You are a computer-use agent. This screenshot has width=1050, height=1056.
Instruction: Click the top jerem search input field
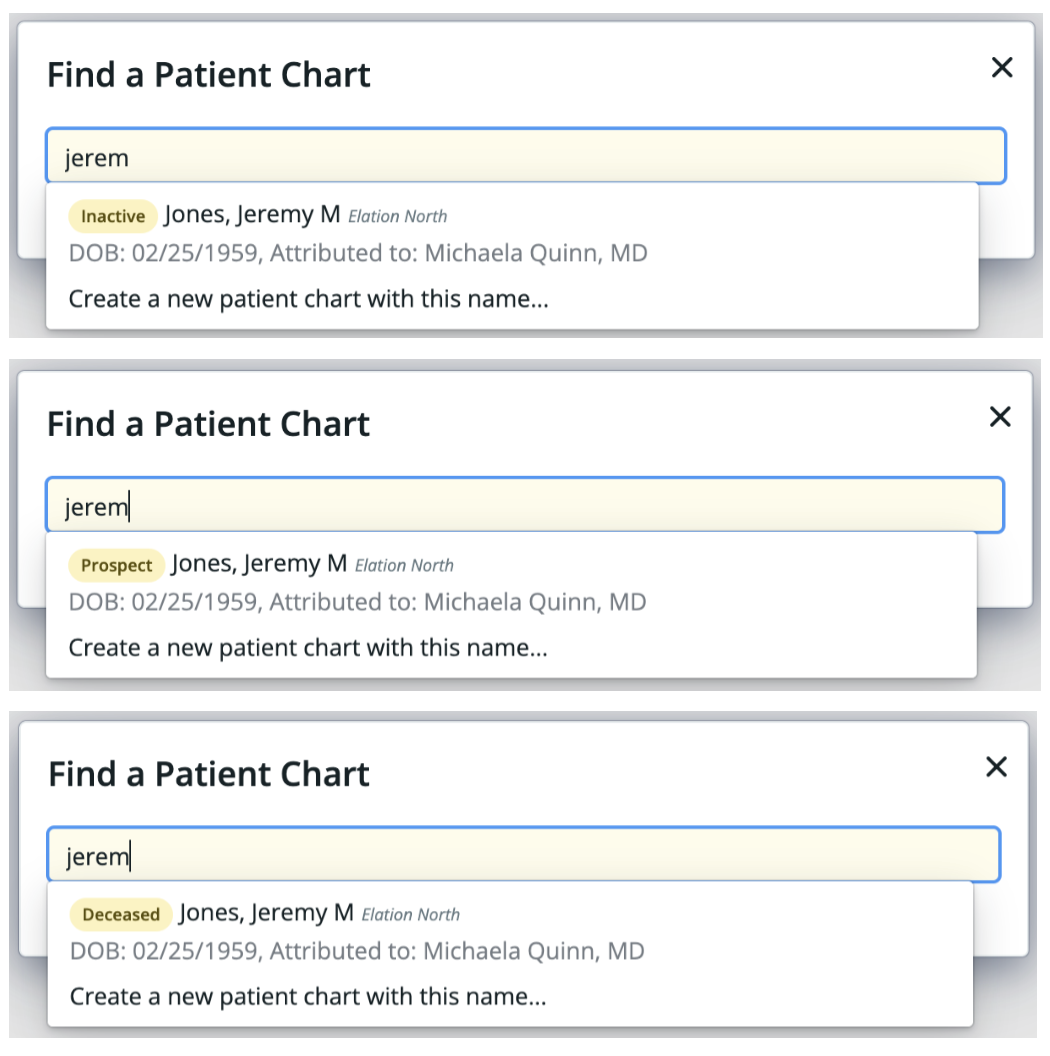pos(525,156)
